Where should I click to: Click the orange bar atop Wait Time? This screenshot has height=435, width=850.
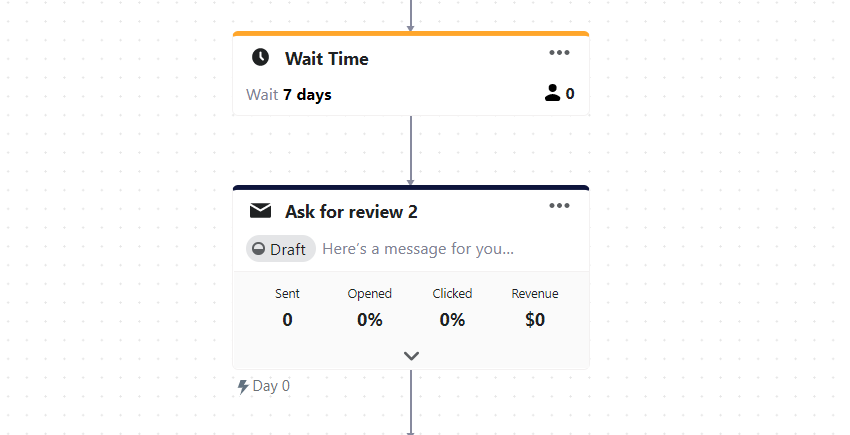[411, 34]
